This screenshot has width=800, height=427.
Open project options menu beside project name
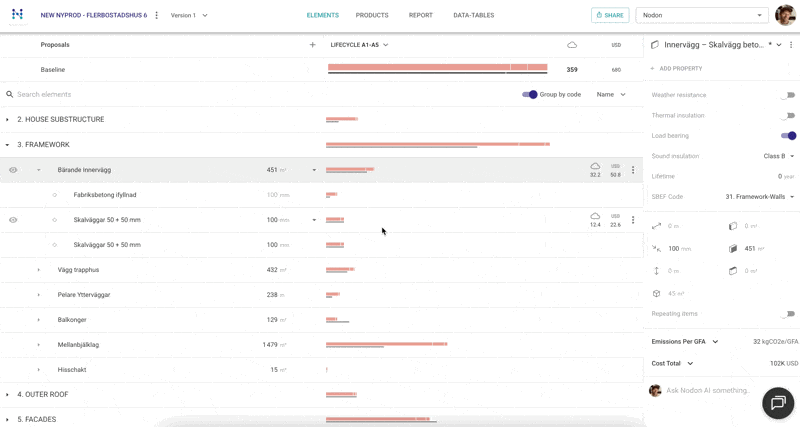tap(157, 16)
